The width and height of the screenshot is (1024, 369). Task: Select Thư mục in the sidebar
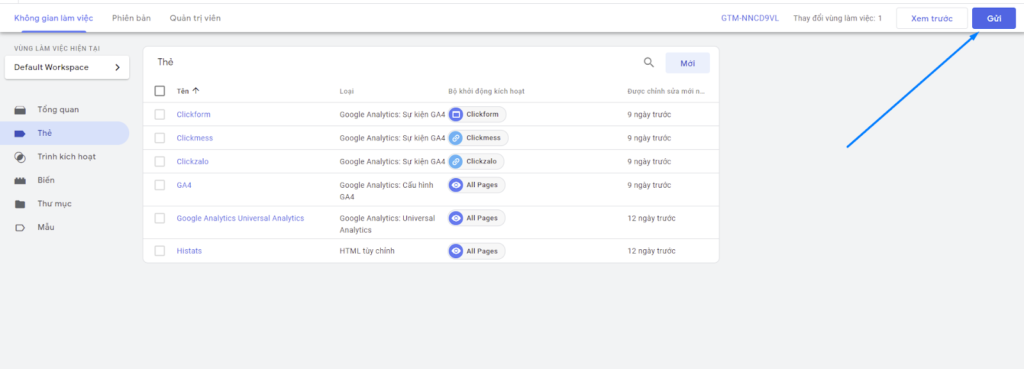pyautogui.click(x=54, y=204)
